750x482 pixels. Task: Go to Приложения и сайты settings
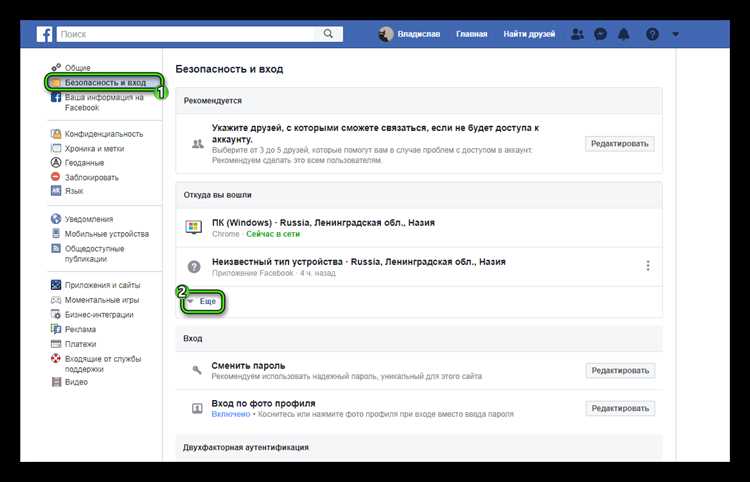click(102, 285)
